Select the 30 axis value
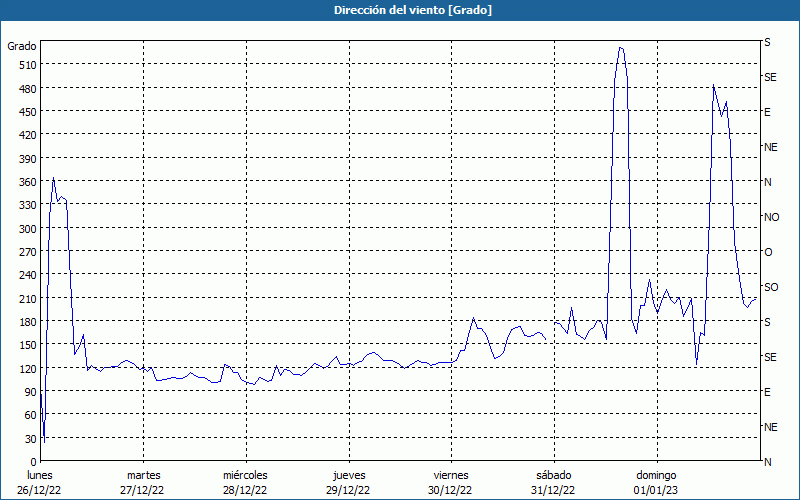This screenshot has height=500, width=800. (31, 439)
